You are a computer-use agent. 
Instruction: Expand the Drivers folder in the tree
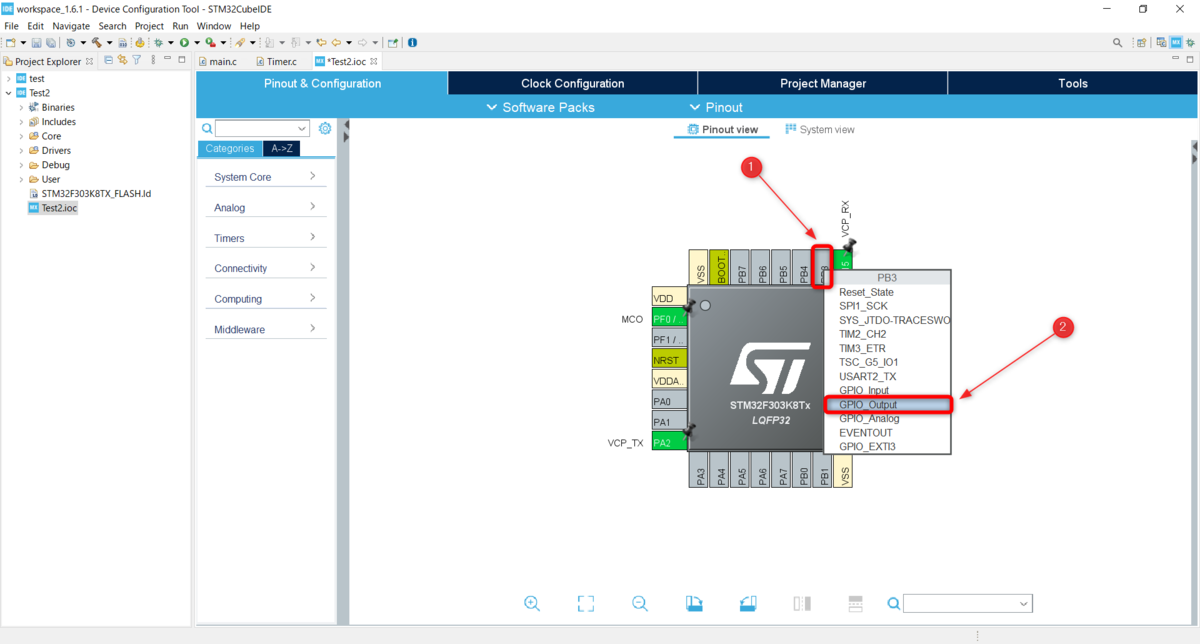(21, 151)
